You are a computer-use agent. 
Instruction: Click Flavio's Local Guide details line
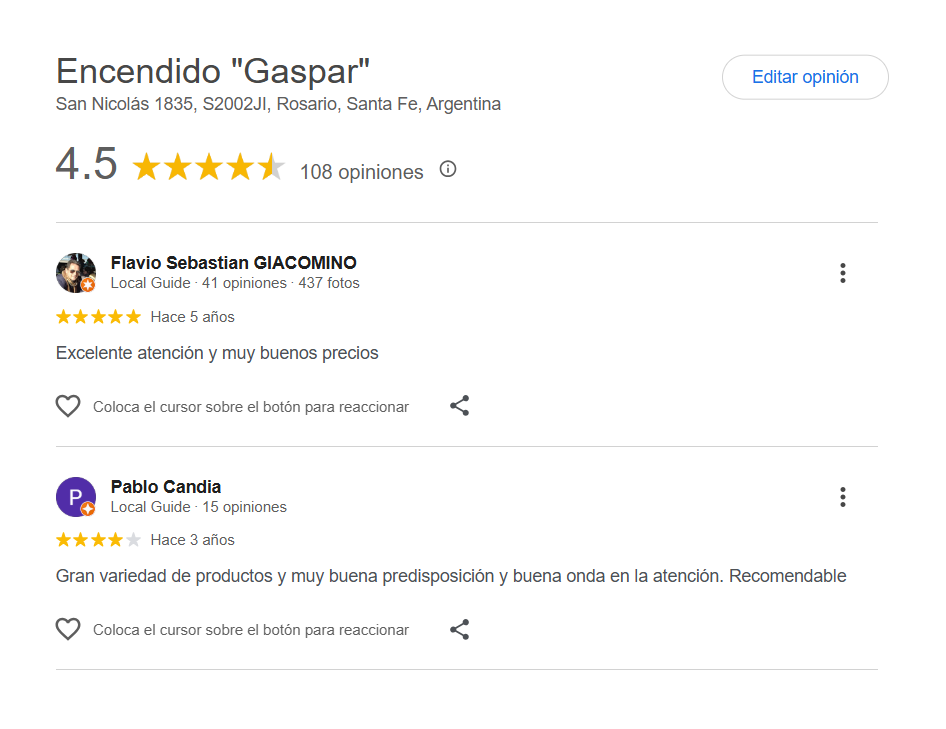pyautogui.click(x=235, y=283)
